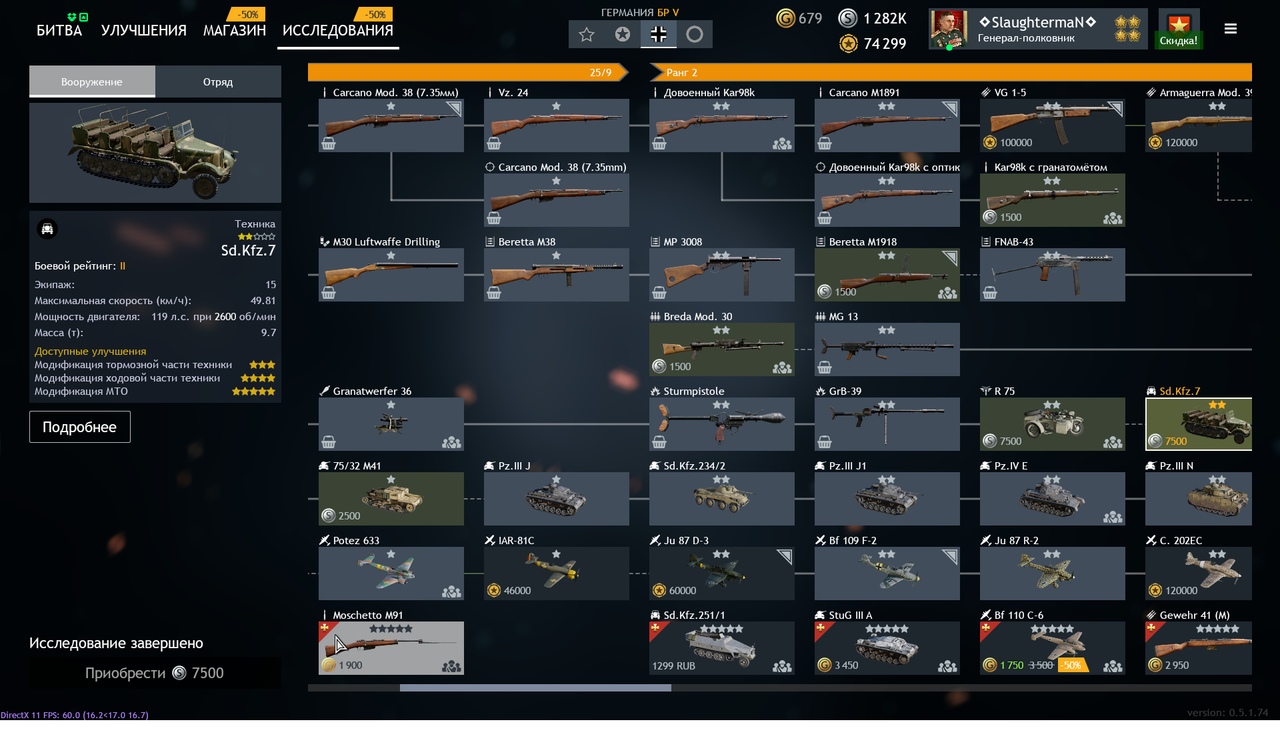Click the horizontal research tree scrollbar

click(x=535, y=688)
